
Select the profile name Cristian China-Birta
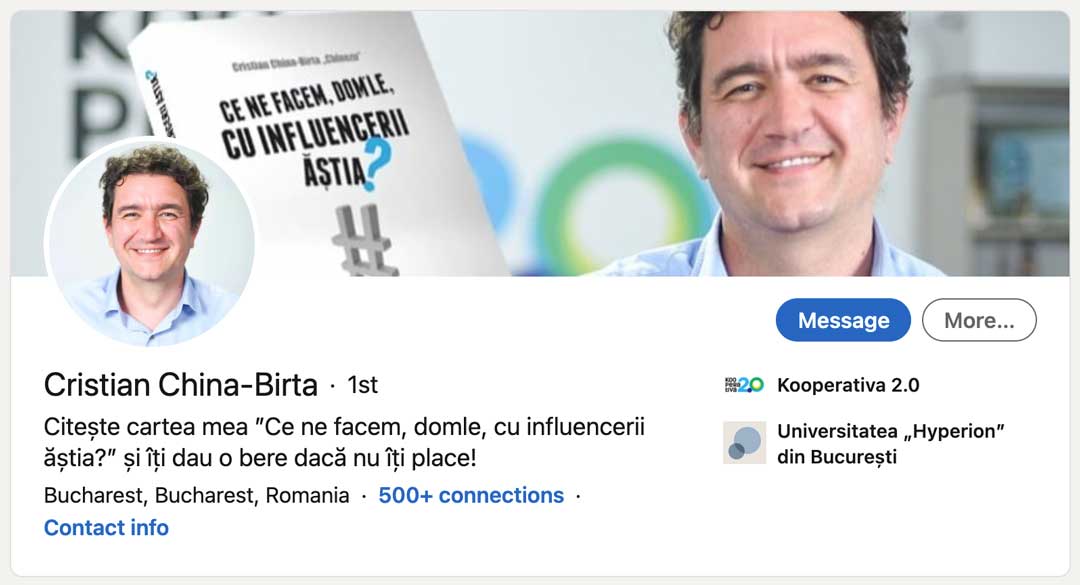[x=180, y=384]
